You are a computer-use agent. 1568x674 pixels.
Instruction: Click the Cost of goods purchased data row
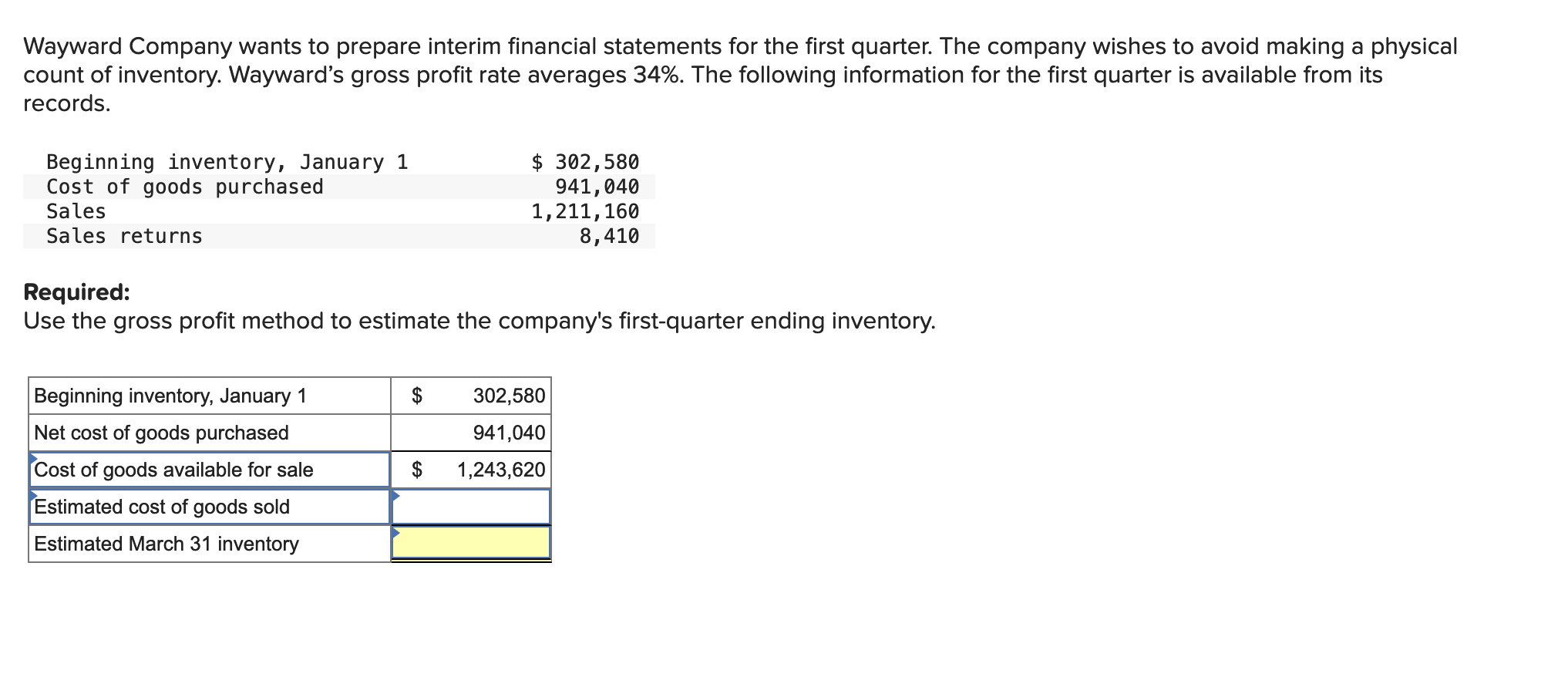point(339,187)
